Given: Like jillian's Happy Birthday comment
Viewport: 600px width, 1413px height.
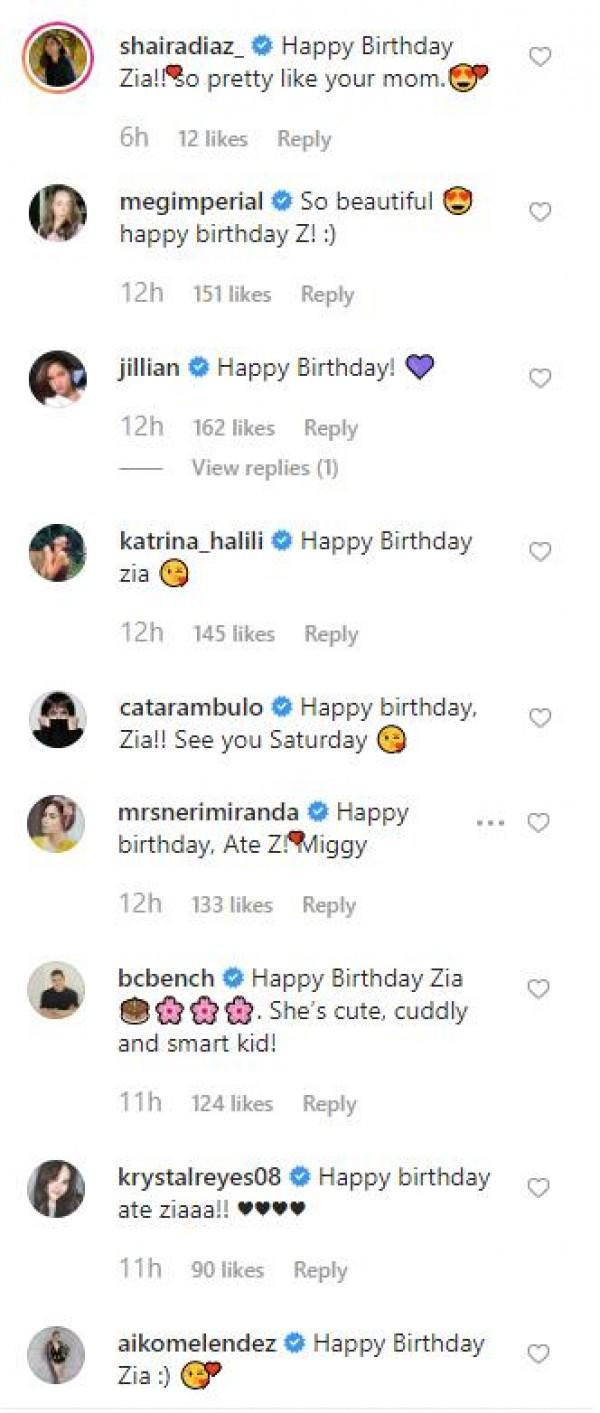Looking at the screenshot, I should point(540,378).
